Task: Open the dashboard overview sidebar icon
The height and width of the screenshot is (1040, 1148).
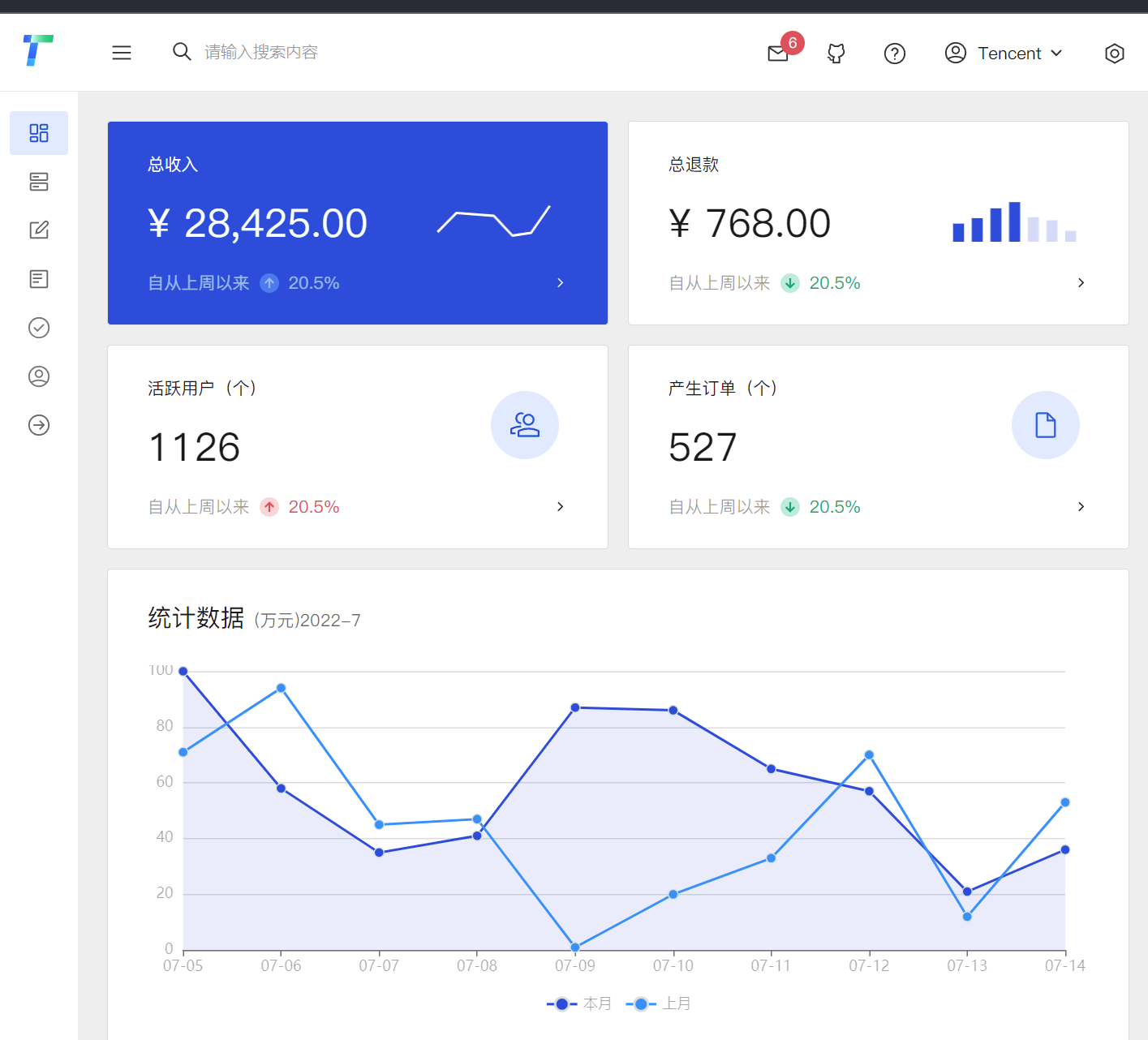Action: point(39,132)
